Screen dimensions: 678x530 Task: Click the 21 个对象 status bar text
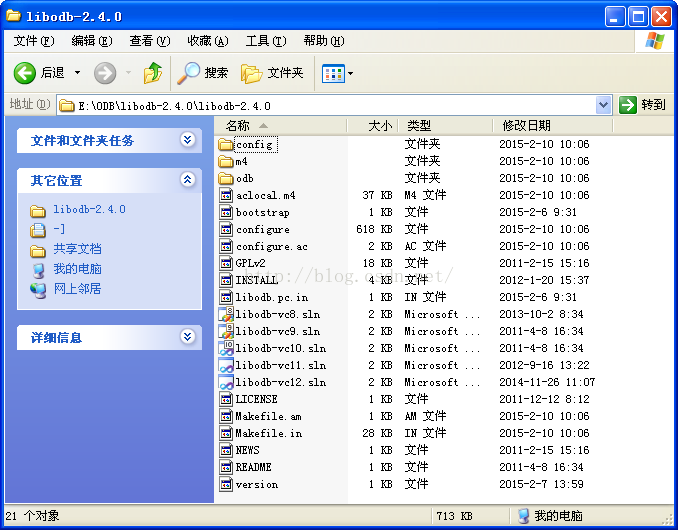[x=32, y=516]
